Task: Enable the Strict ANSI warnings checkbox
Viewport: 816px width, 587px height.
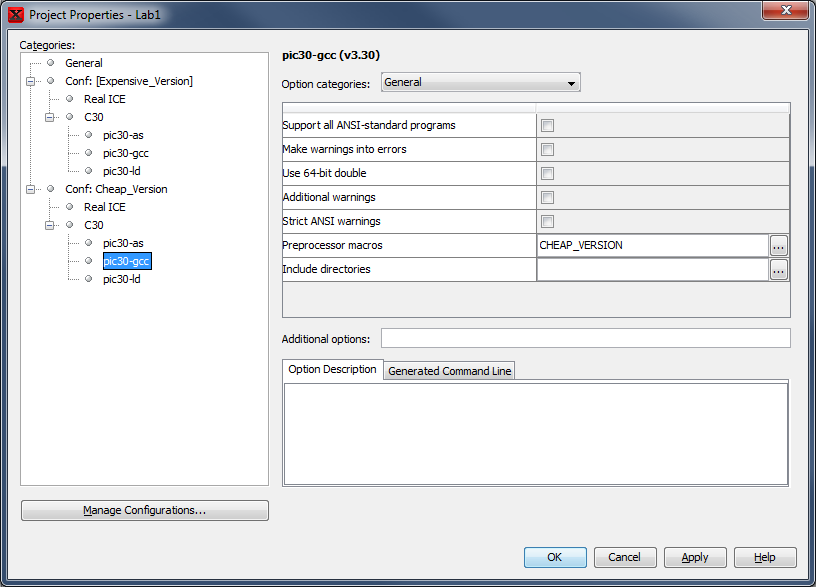Action: coord(547,222)
